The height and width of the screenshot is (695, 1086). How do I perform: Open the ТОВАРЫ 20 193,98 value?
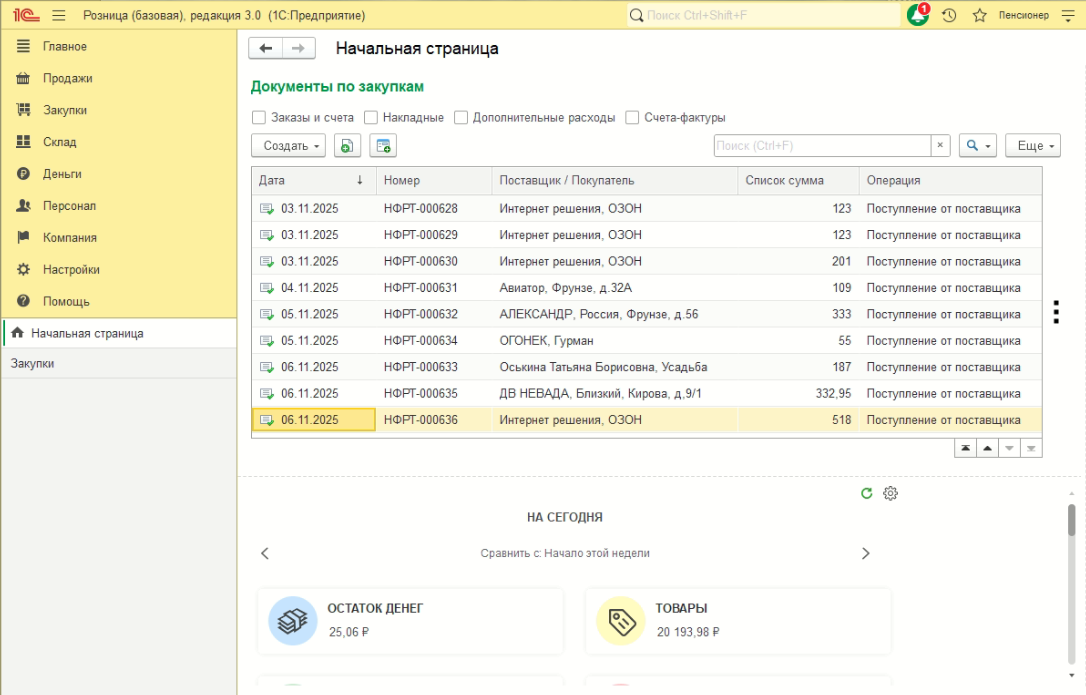688,632
